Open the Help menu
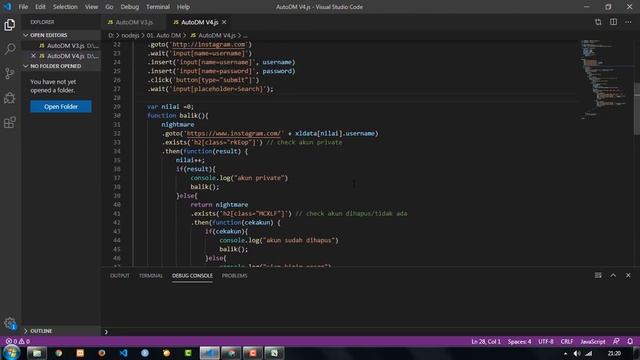Screen dimensions: 640x360 (x=183, y=7)
